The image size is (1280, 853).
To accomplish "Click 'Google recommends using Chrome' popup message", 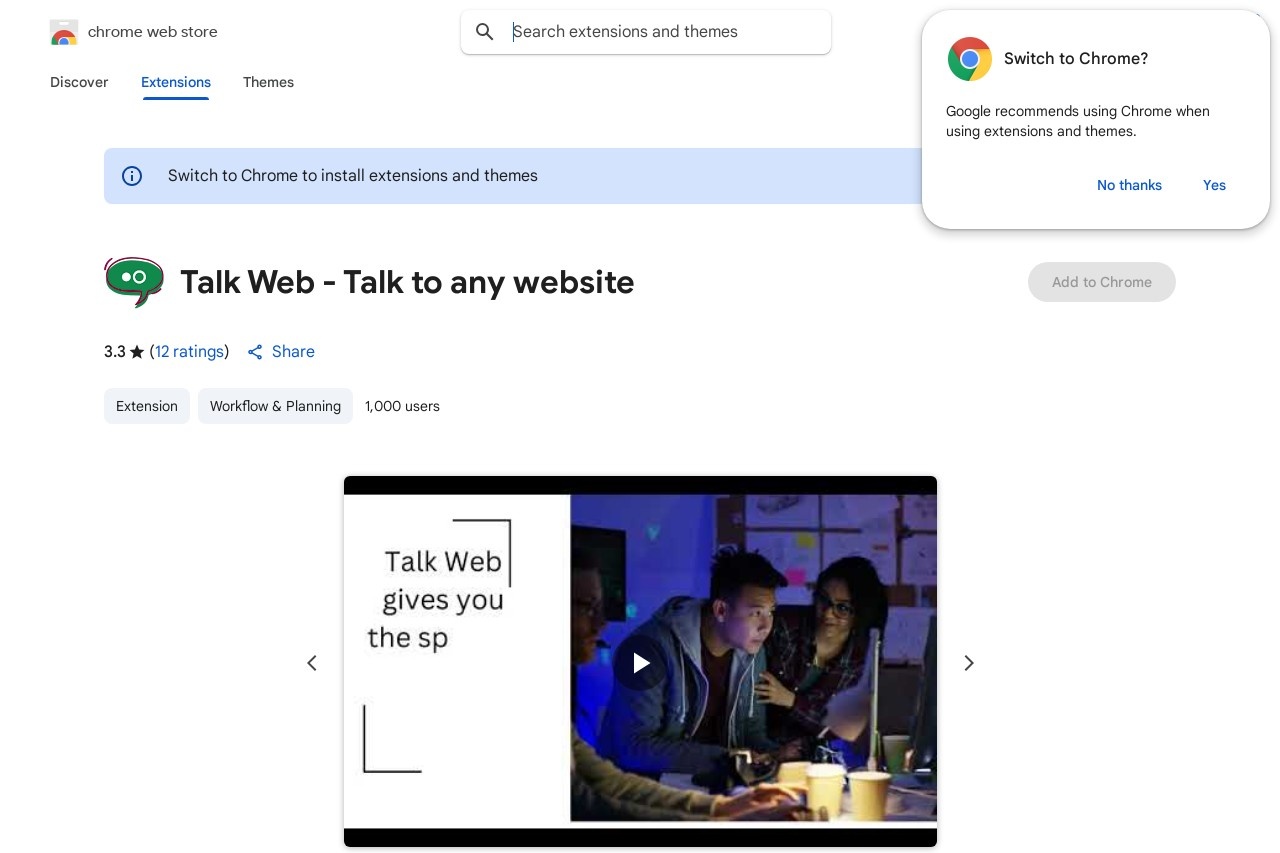I will (x=1078, y=121).
